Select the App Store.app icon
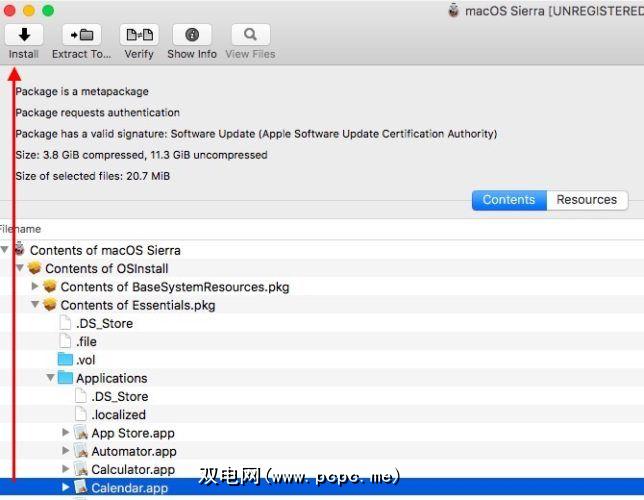This screenshot has height=500, width=644. point(81,432)
